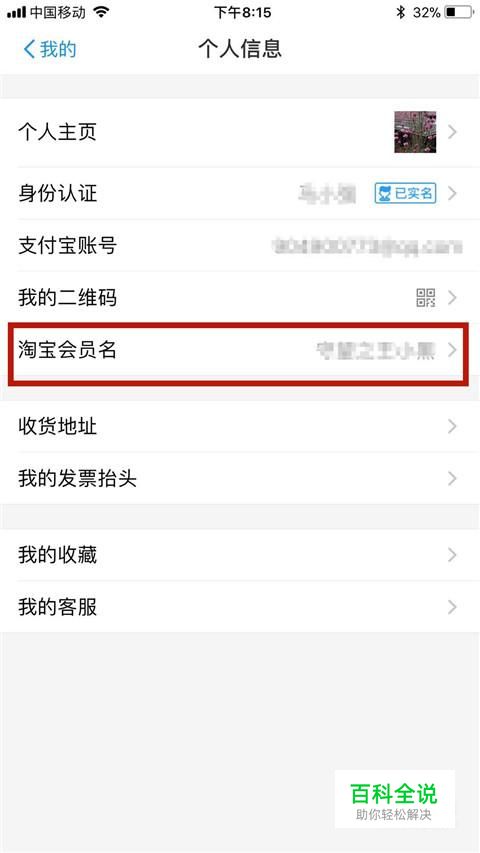This screenshot has width=480, height=853.
Task: Open 我的发票抬头 menu entry
Action: pos(240,479)
